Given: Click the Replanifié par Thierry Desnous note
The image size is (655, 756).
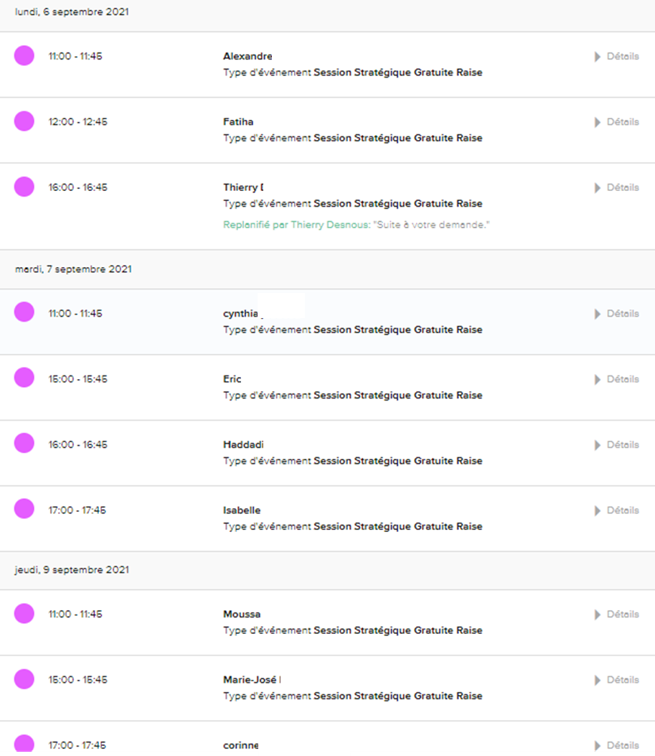Looking at the screenshot, I should (356, 225).
